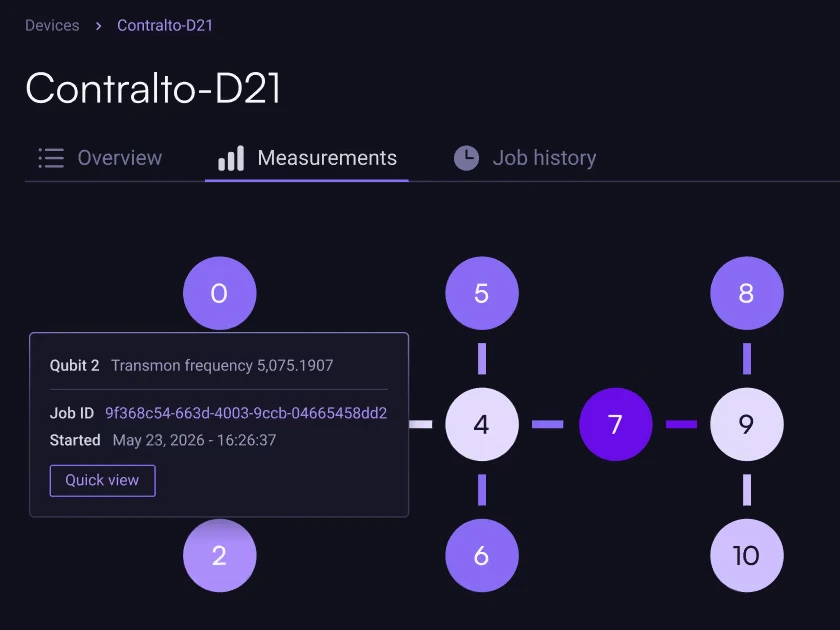This screenshot has height=630, width=840.
Task: Open the Job history tab
Action: click(525, 158)
